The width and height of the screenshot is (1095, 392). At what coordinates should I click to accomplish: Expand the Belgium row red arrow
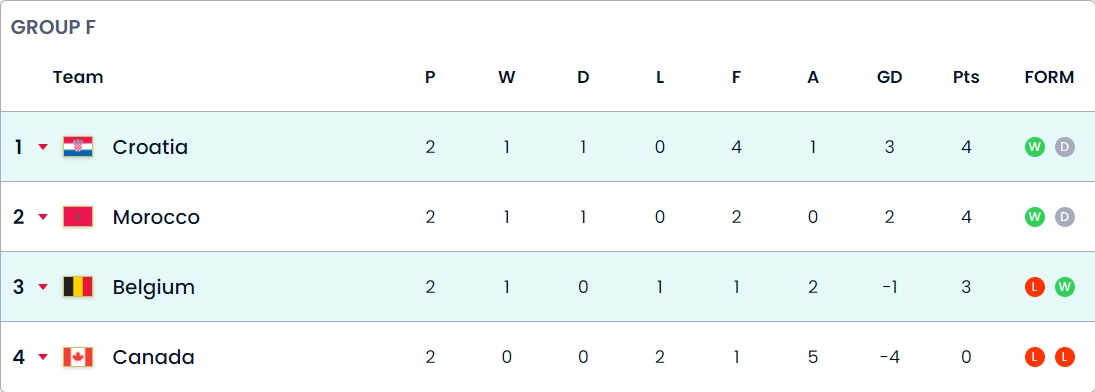43,286
